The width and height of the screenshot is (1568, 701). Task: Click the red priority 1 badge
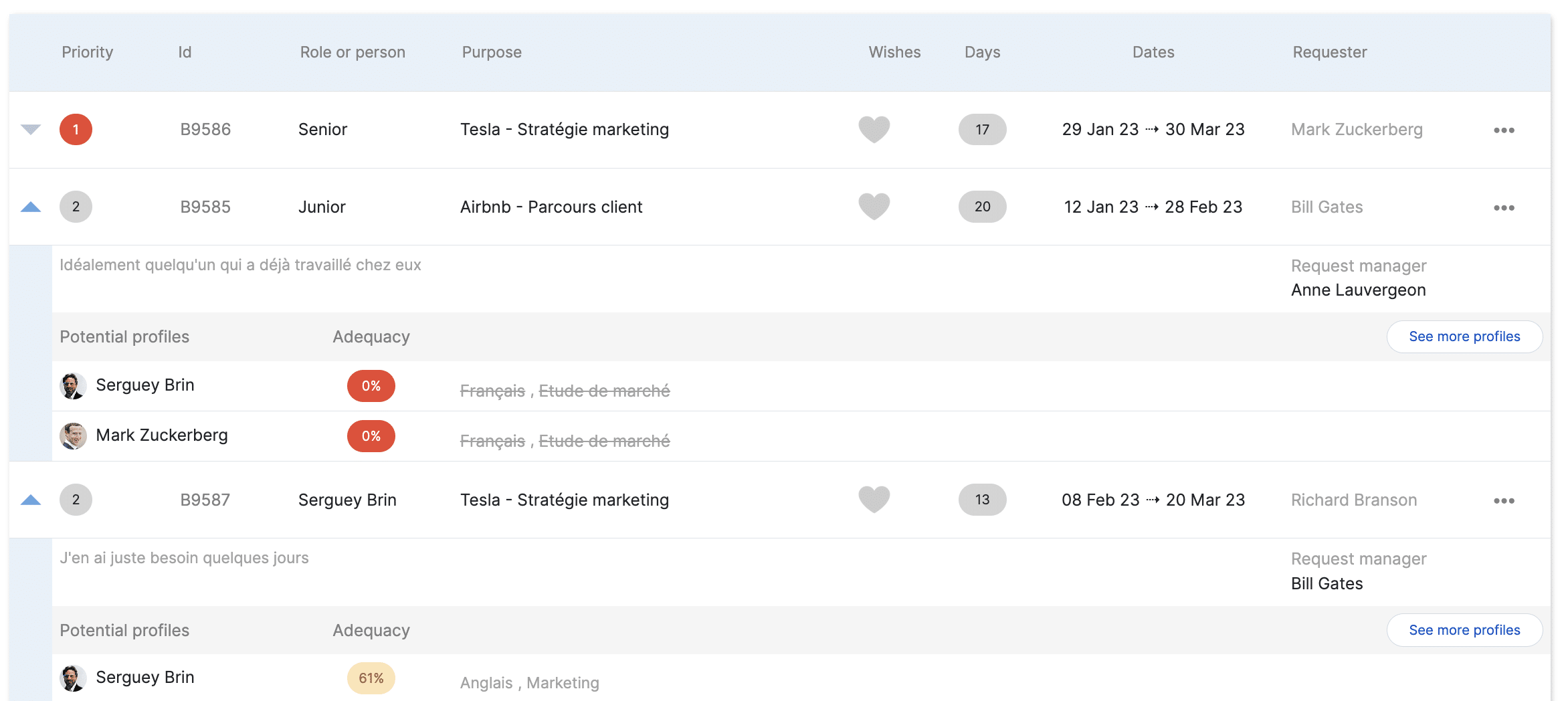tap(76, 130)
